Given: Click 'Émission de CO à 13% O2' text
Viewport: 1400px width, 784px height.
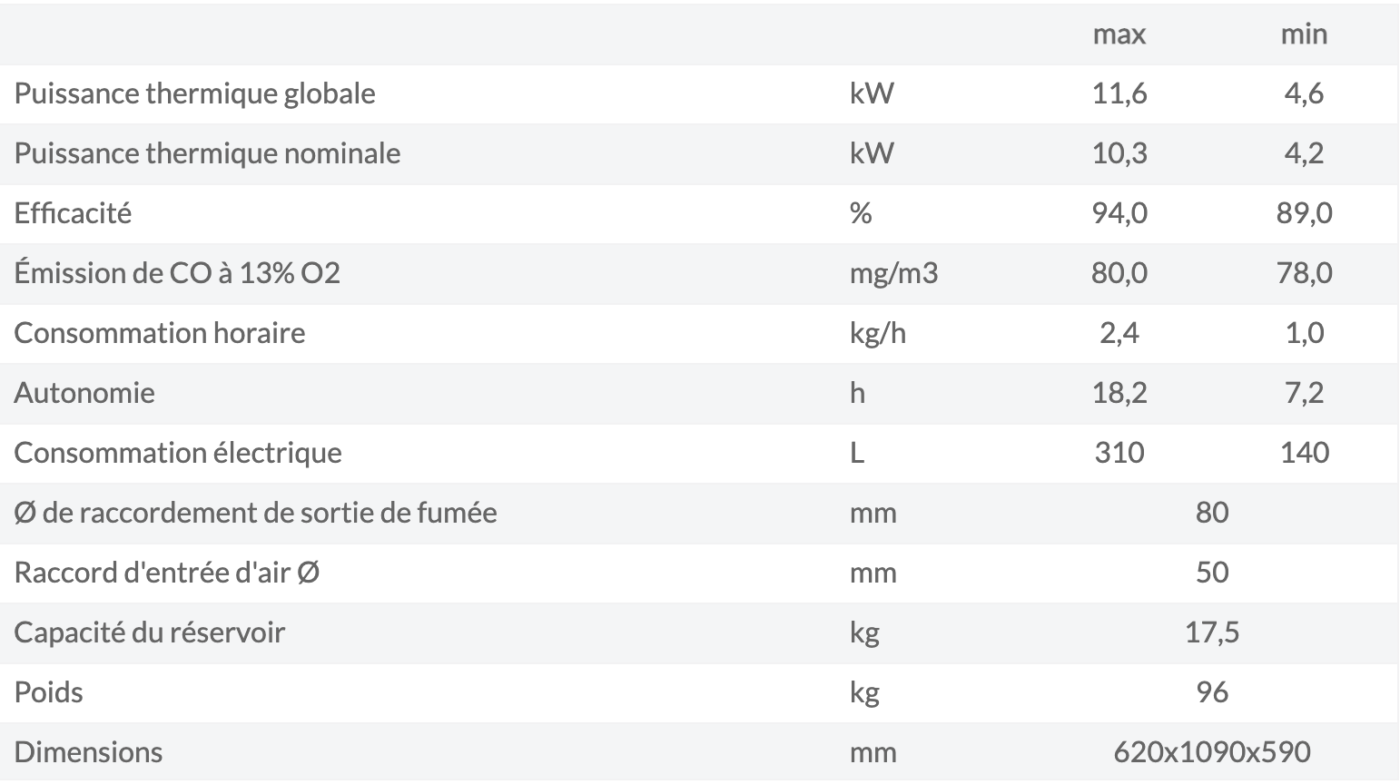Looking at the screenshot, I should pos(177,274).
